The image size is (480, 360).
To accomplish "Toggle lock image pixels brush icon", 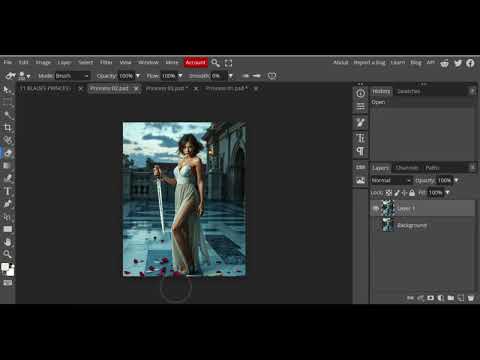I will (x=397, y=193).
